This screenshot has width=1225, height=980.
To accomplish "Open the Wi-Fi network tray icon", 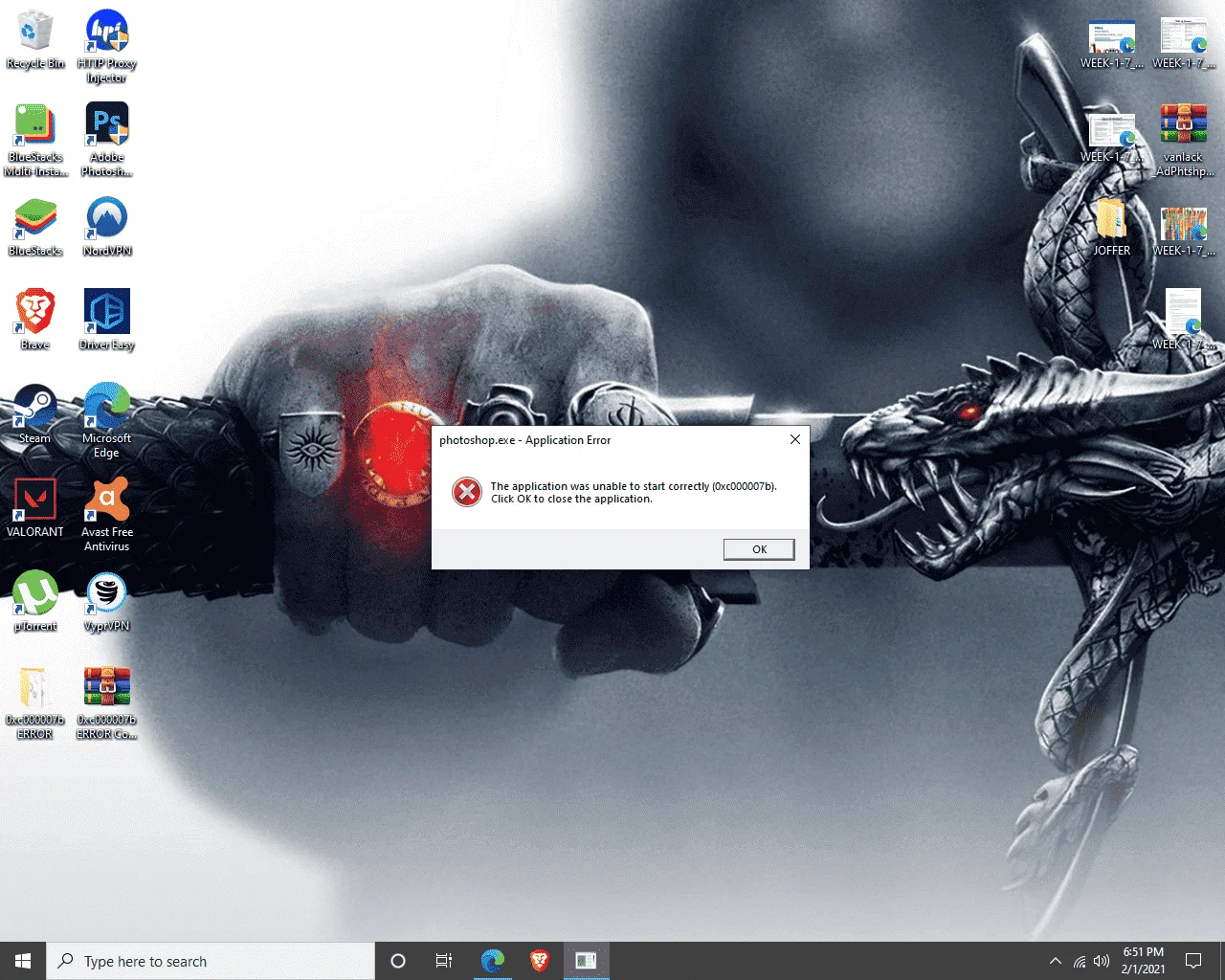I will [x=1080, y=961].
